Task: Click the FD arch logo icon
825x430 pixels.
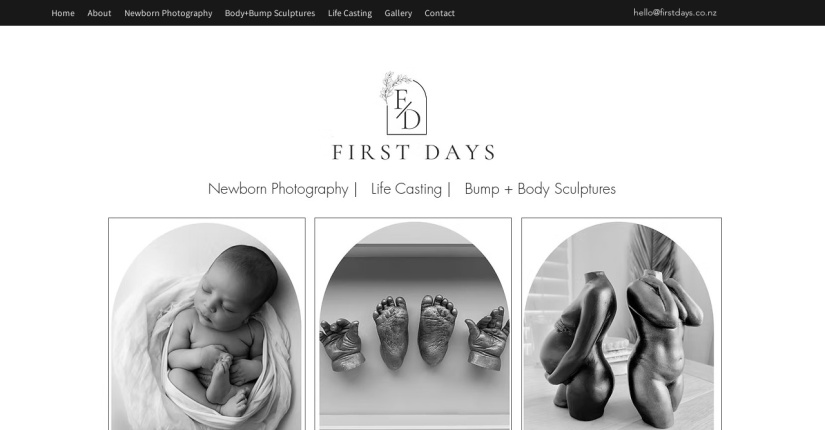Action: (x=406, y=107)
